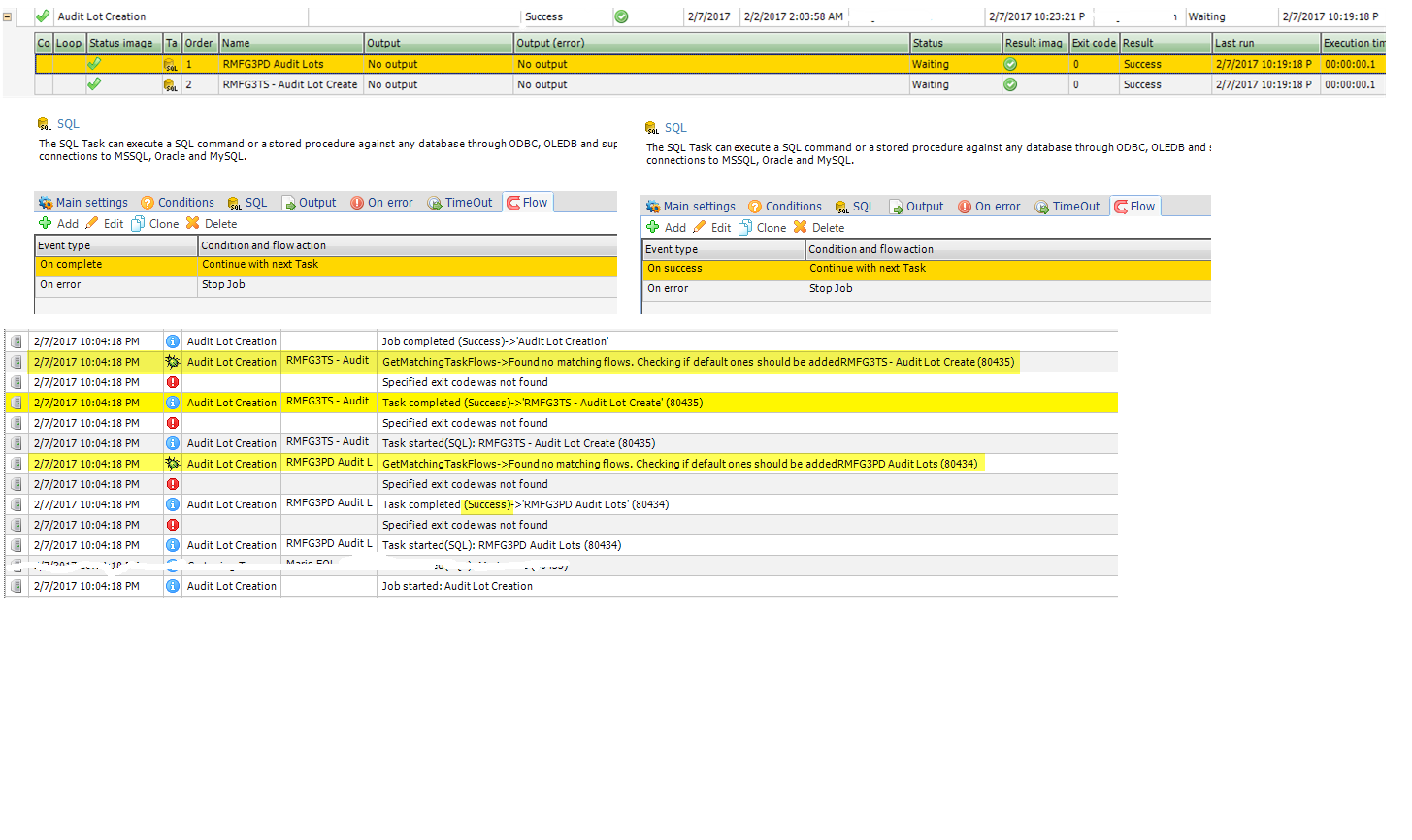Open On error tab above On success flow
Screen dimensions: 1412x840
[989, 207]
